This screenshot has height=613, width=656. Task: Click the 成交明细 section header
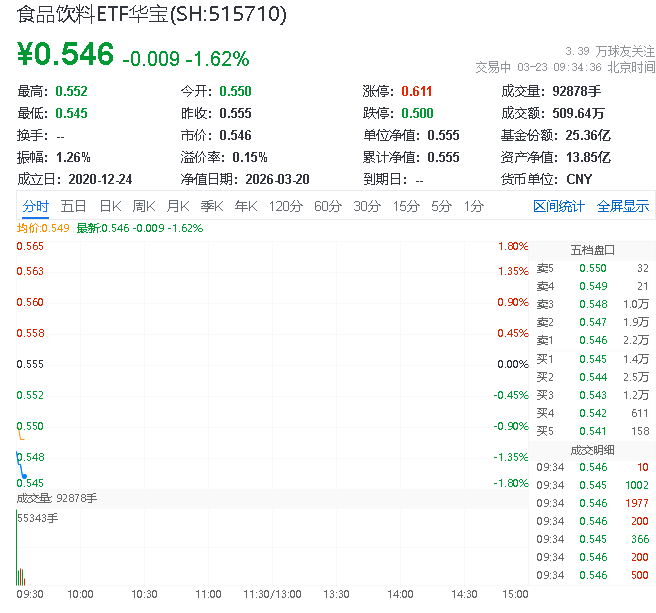592,449
